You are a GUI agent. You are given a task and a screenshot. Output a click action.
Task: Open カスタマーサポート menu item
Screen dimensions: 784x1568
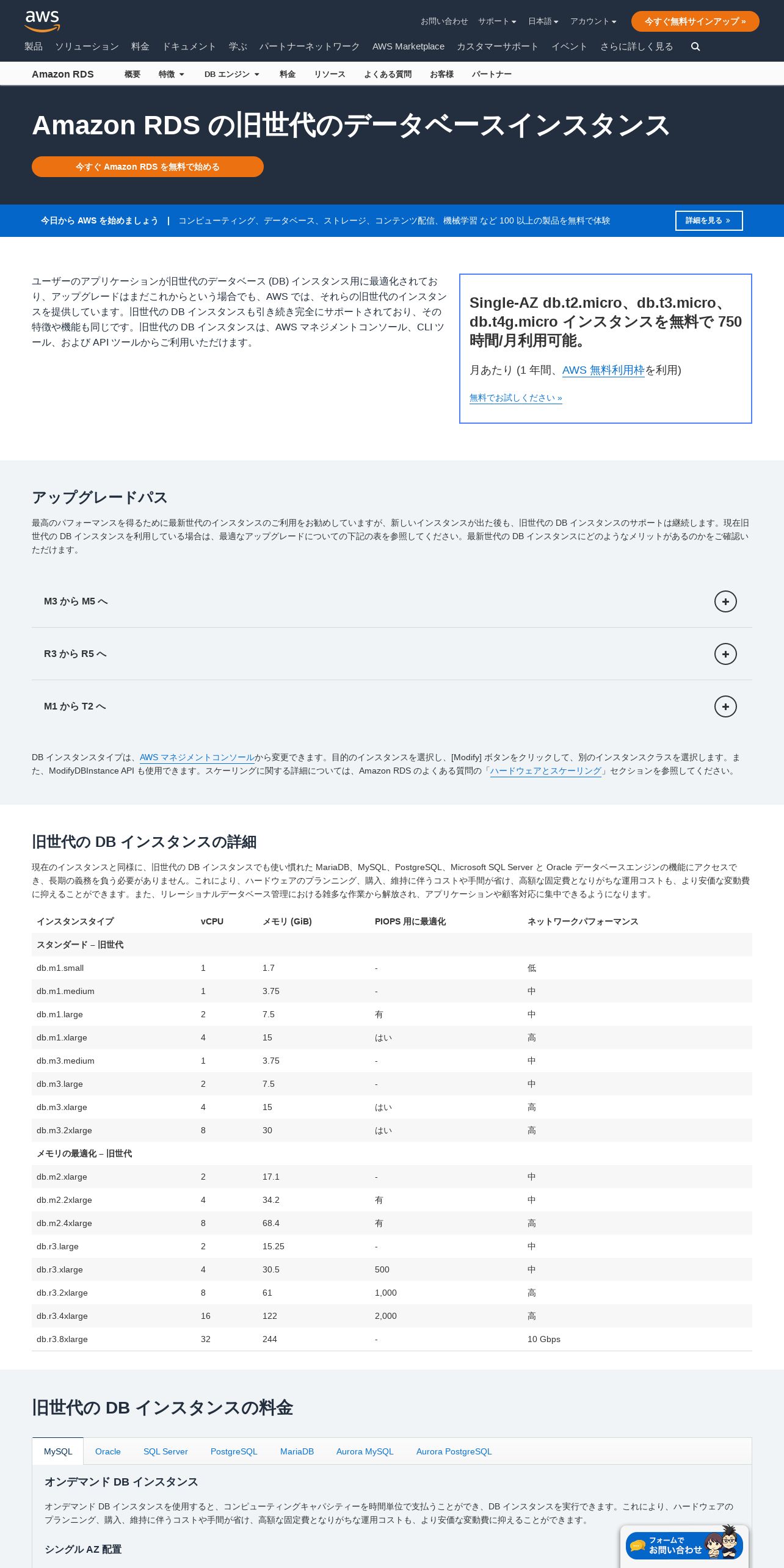pos(498,46)
